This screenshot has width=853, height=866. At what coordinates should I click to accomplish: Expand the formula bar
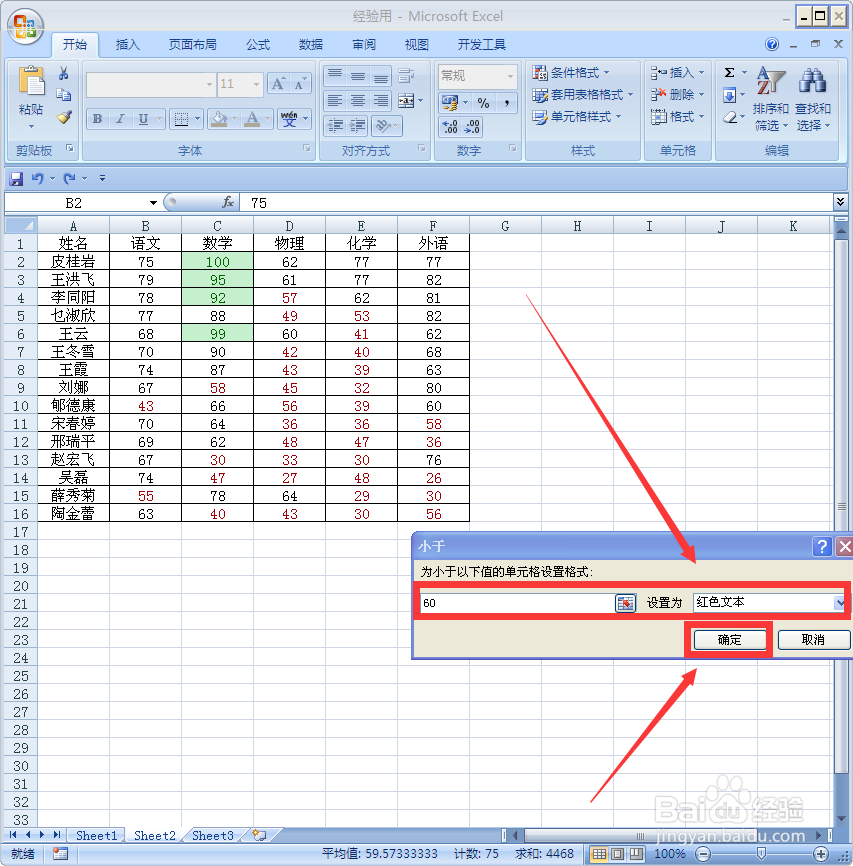[x=840, y=202]
